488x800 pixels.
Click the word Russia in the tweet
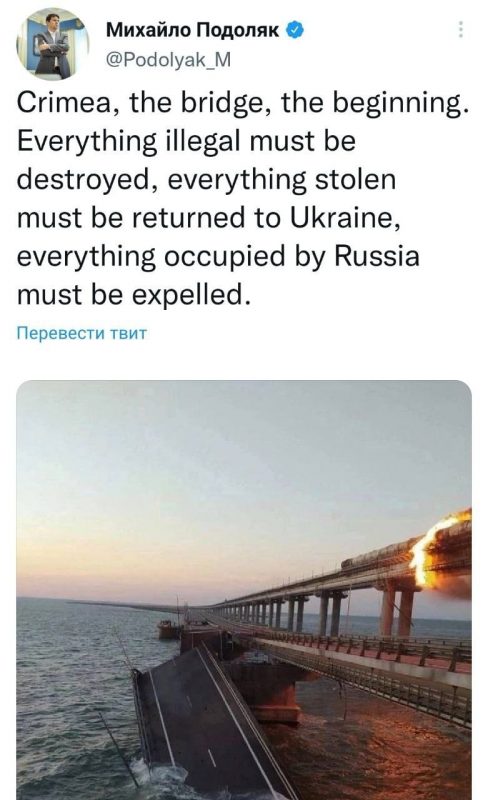click(377, 256)
